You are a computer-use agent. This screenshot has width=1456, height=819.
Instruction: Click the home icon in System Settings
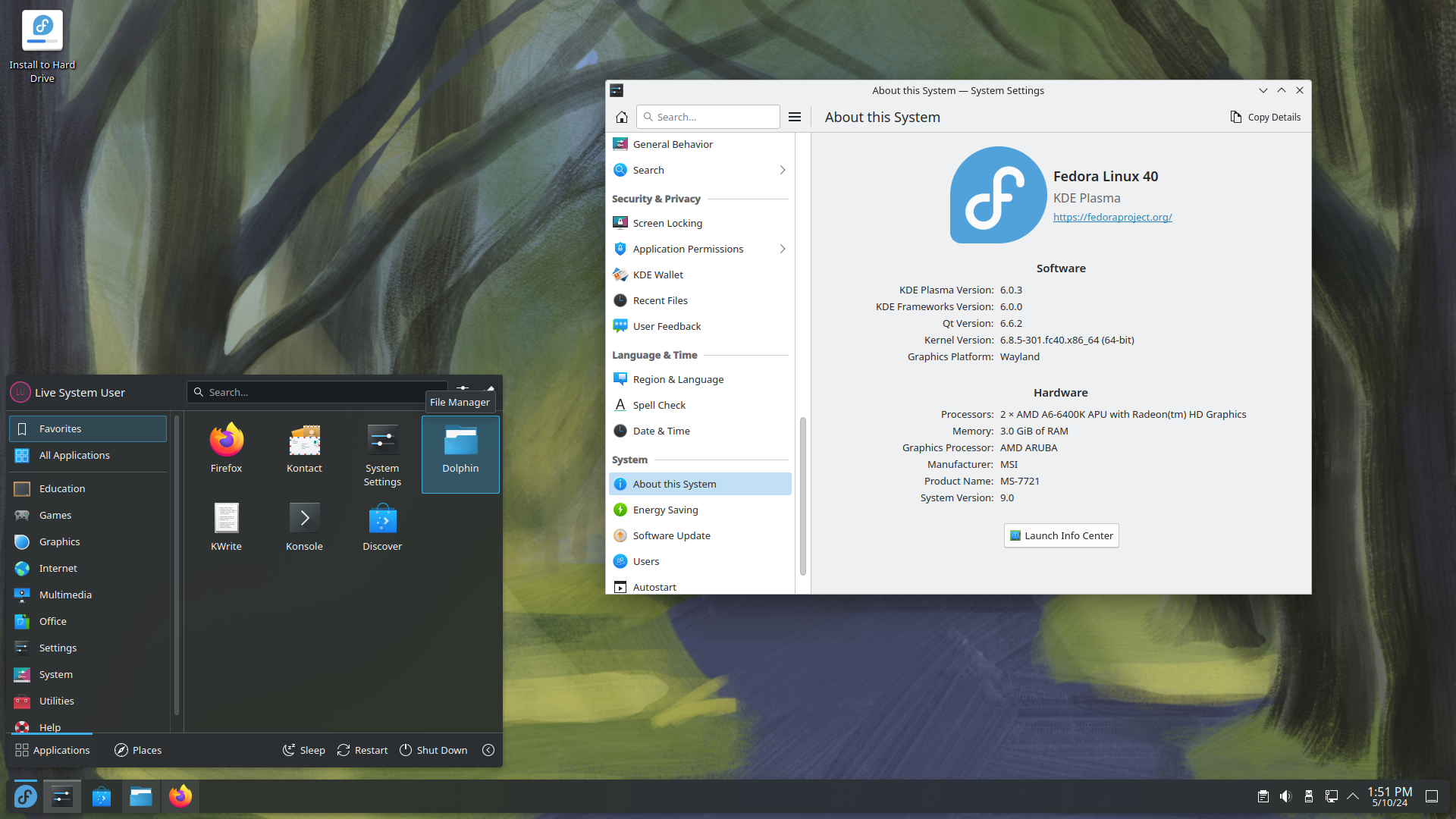pyautogui.click(x=622, y=117)
